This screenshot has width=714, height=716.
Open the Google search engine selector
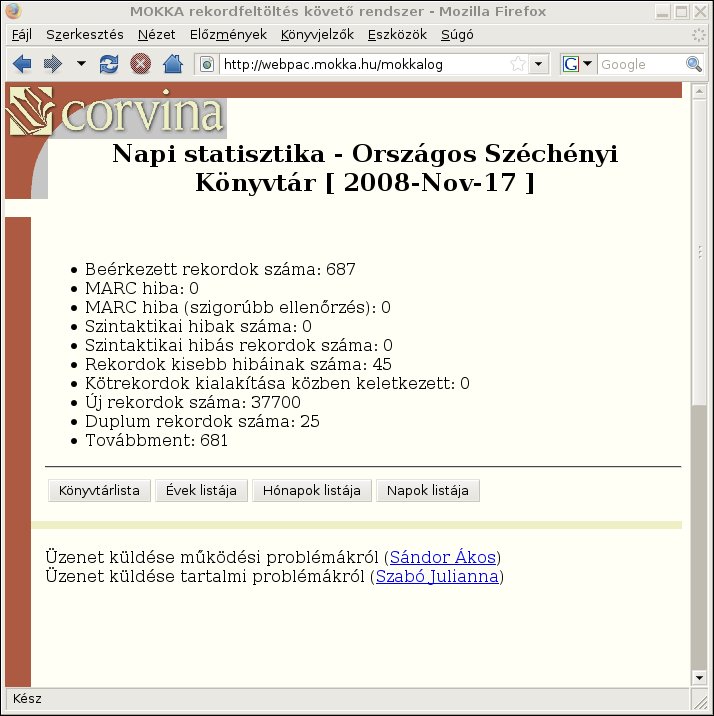[x=578, y=64]
